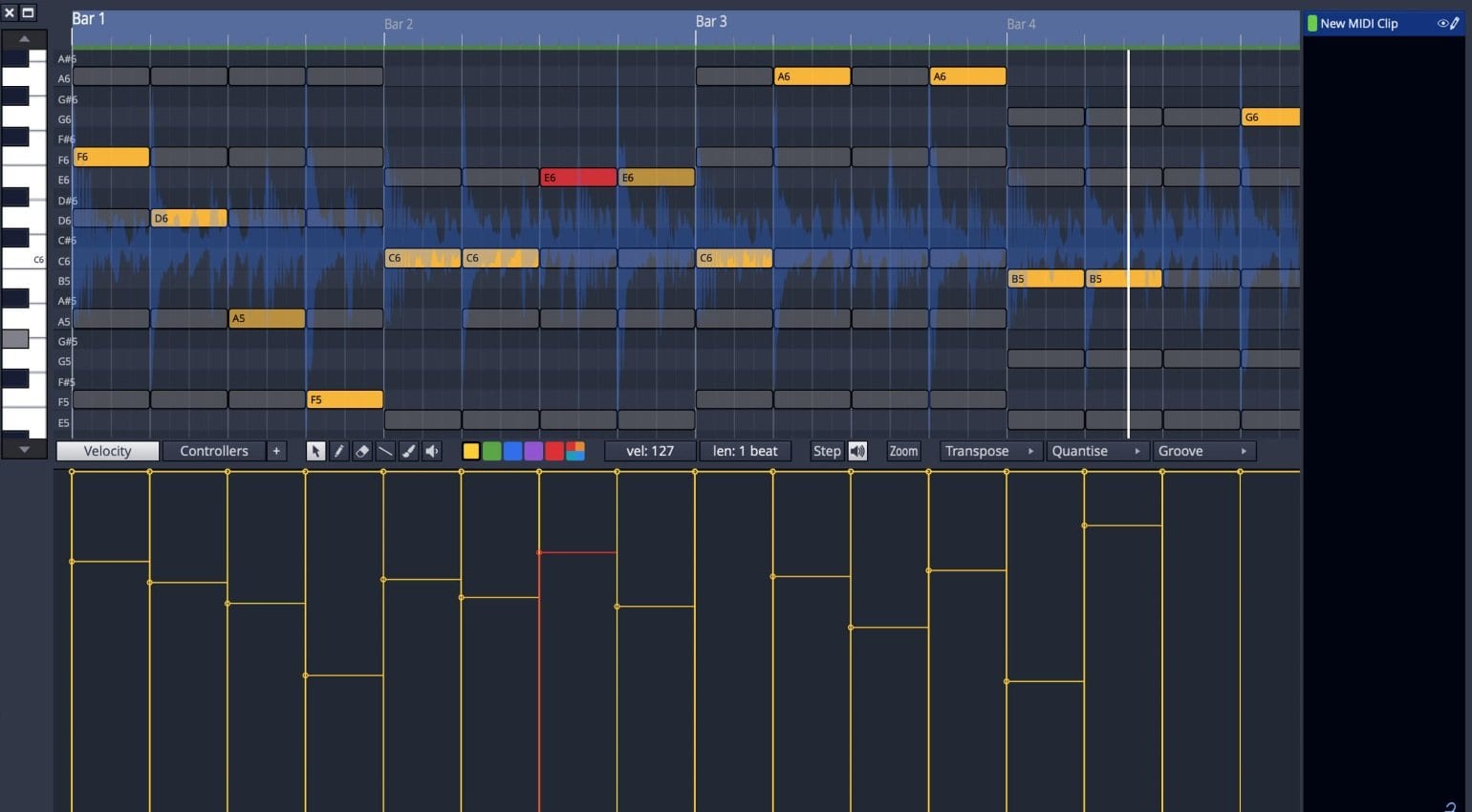1472x812 pixels.
Task: Open the Quantise dropdown
Action: coord(1096,451)
